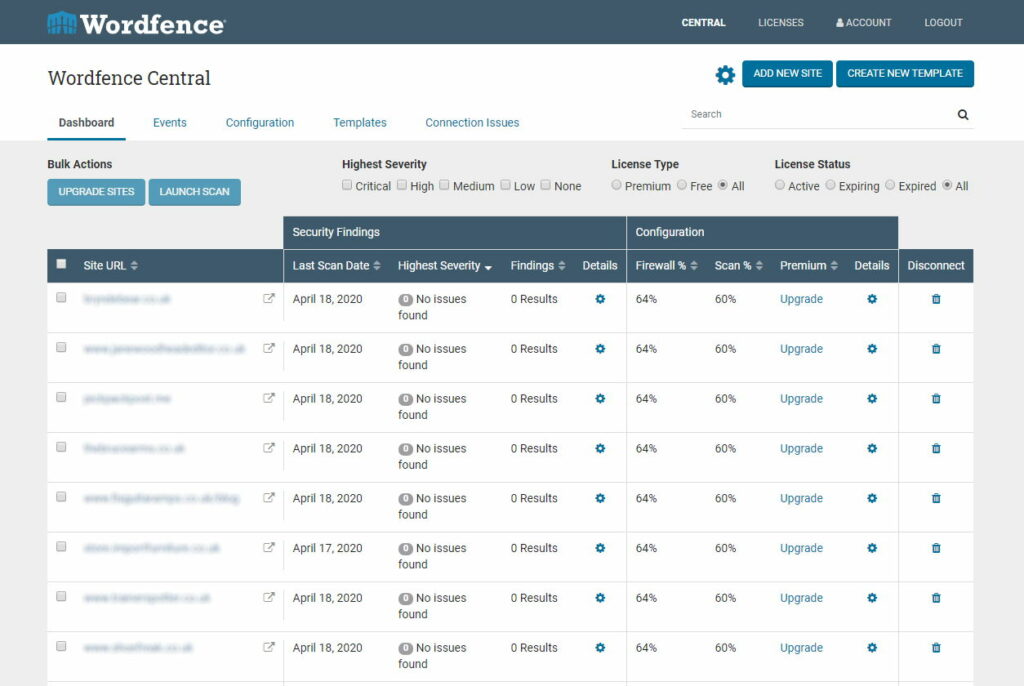Switch to the Events tab
The width and height of the screenshot is (1024, 686).
(x=170, y=123)
